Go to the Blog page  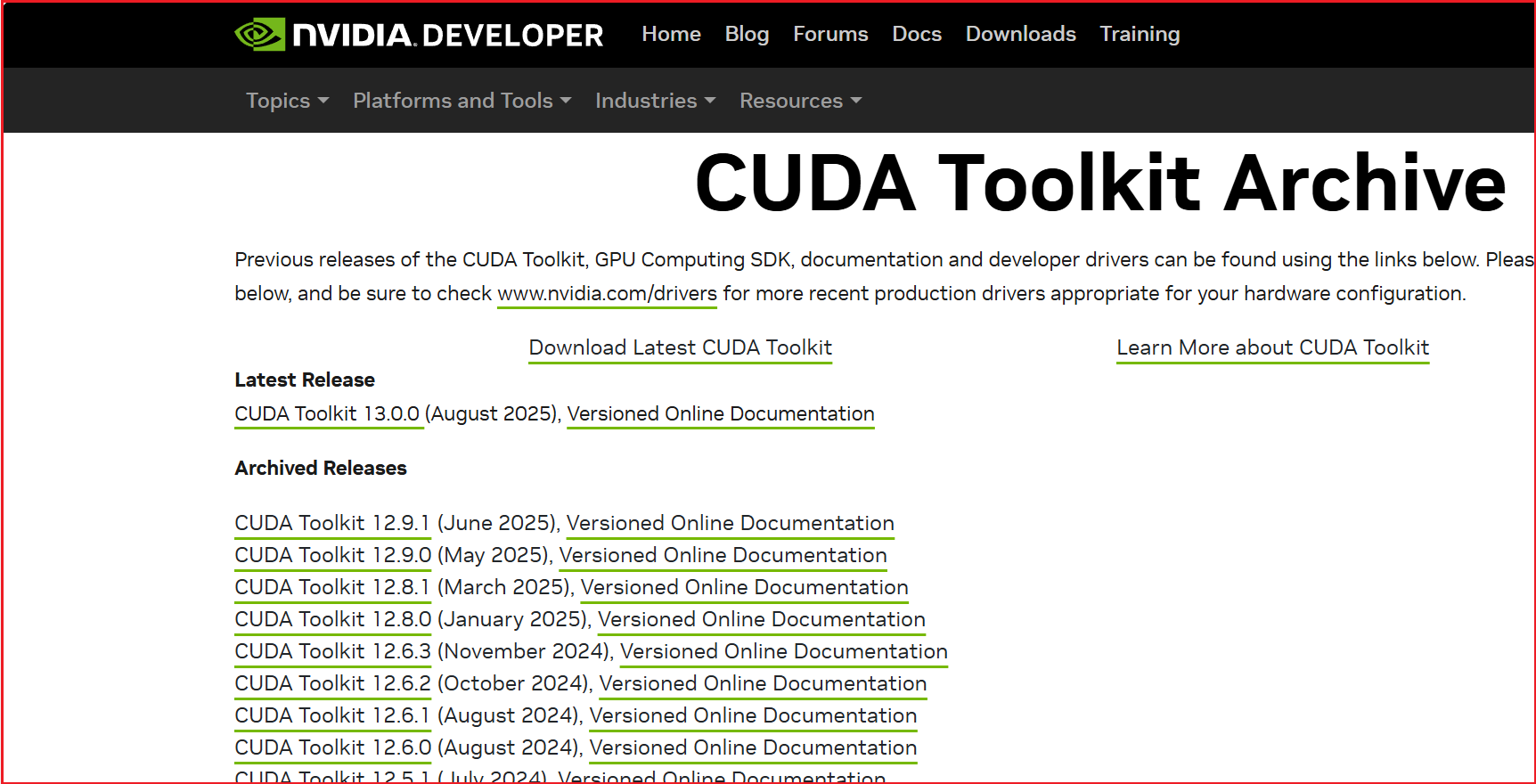747,34
